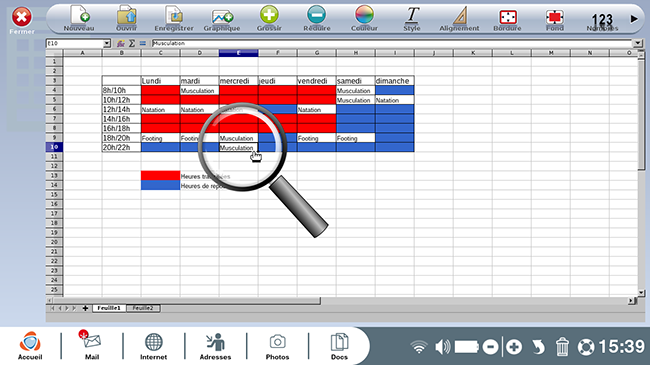Select the mardi header cell
650x365 pixels.
coord(199,80)
